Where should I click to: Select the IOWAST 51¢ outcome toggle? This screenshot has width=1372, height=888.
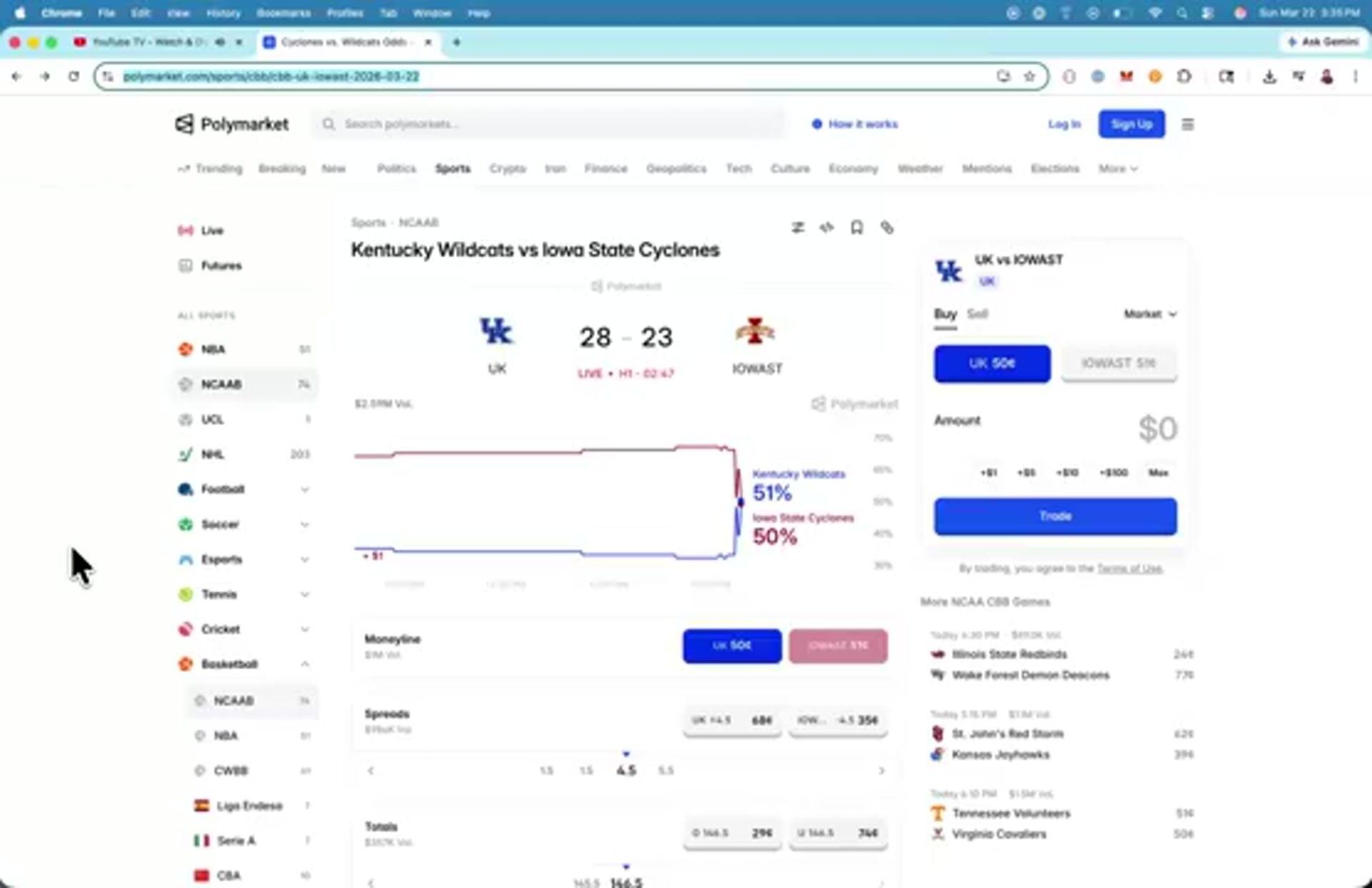point(1118,363)
